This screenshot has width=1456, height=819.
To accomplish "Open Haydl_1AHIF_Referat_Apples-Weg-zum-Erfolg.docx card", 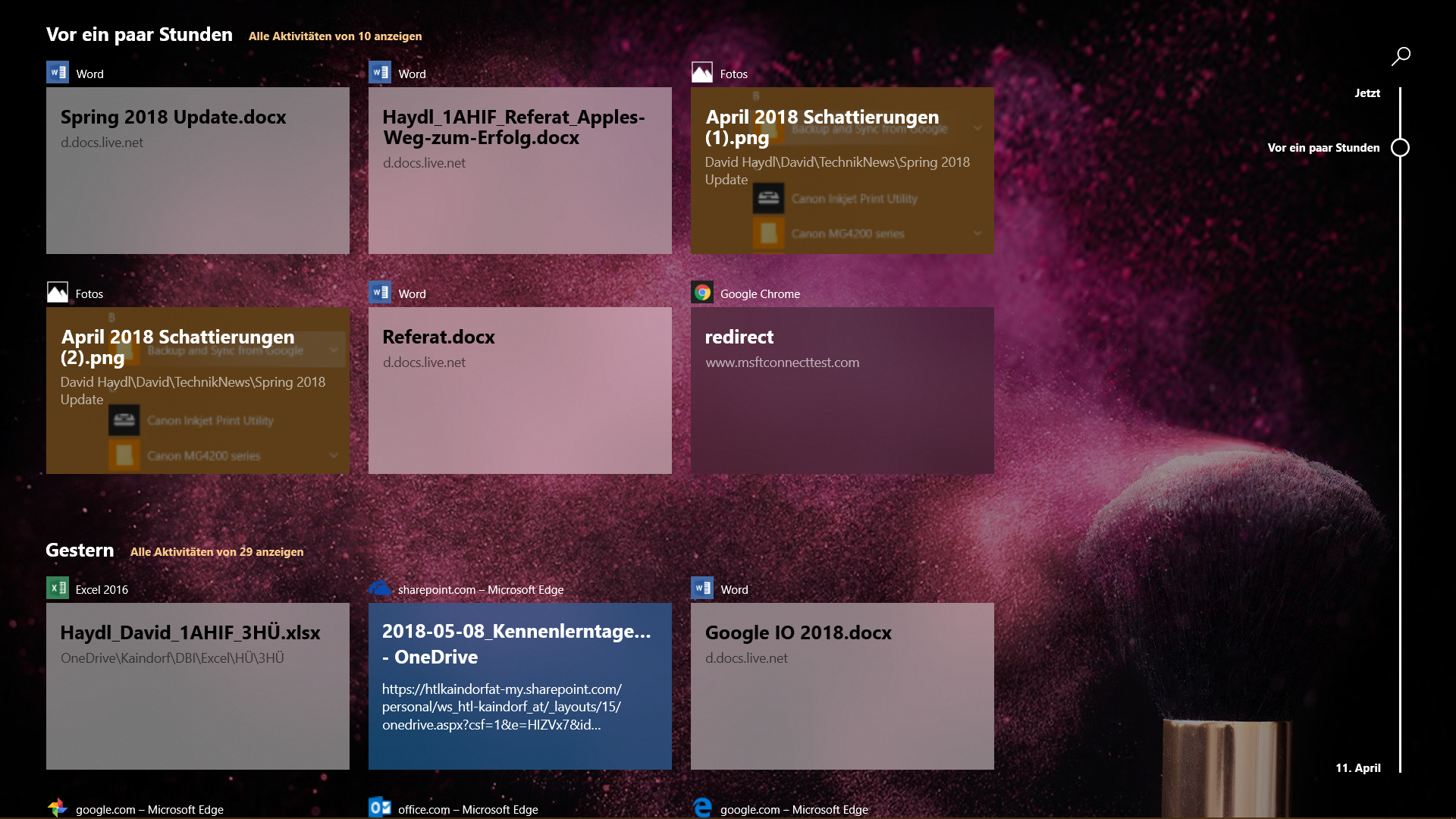I will (x=520, y=171).
